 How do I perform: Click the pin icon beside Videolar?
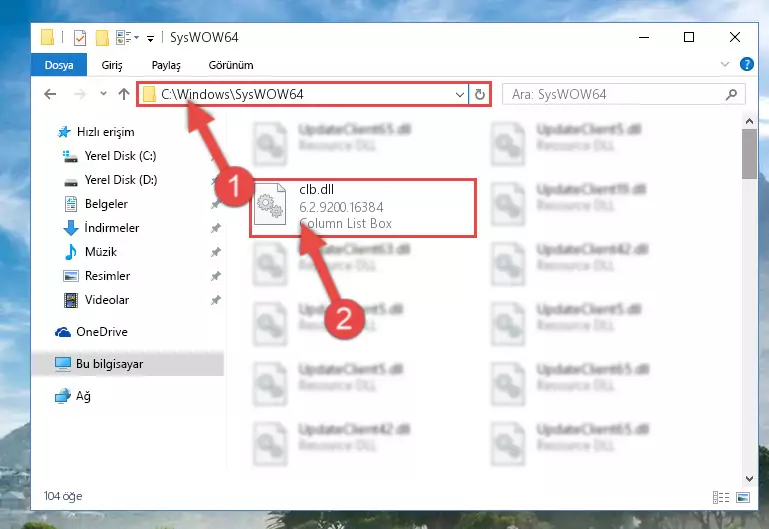(215, 300)
